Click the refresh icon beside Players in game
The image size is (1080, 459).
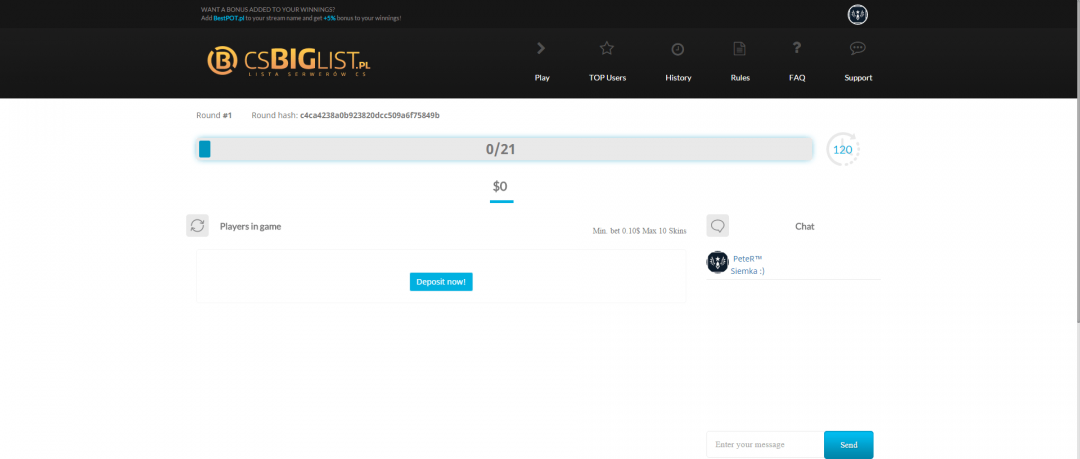tap(197, 226)
